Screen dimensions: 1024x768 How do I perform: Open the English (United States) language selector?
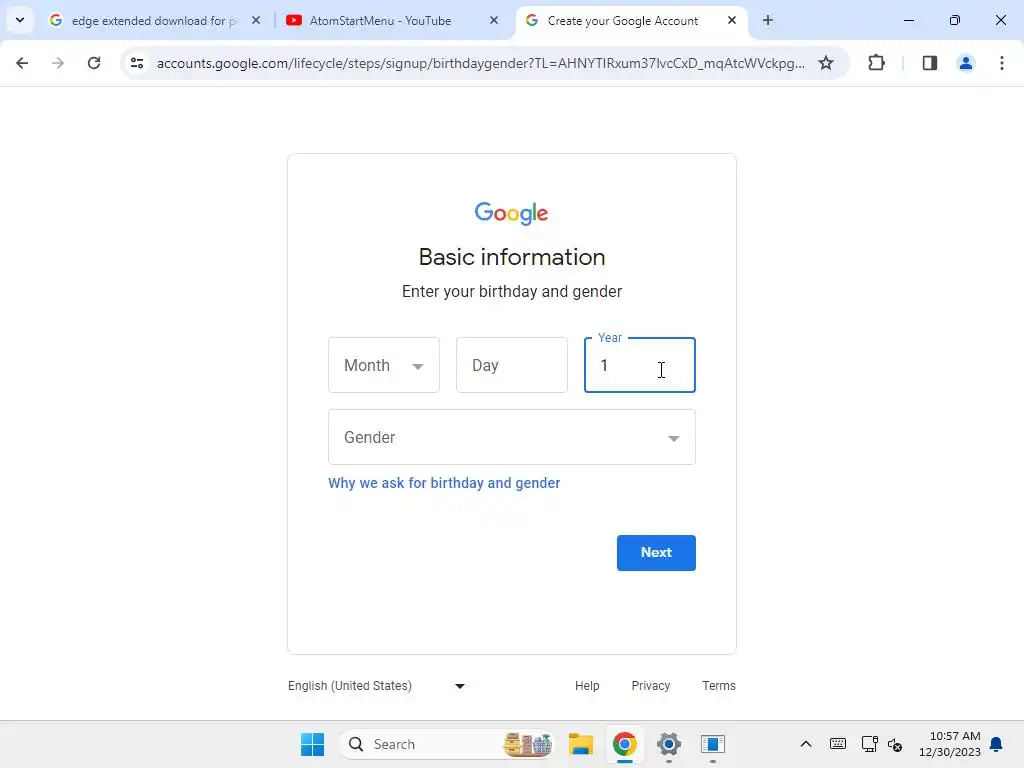coord(377,686)
